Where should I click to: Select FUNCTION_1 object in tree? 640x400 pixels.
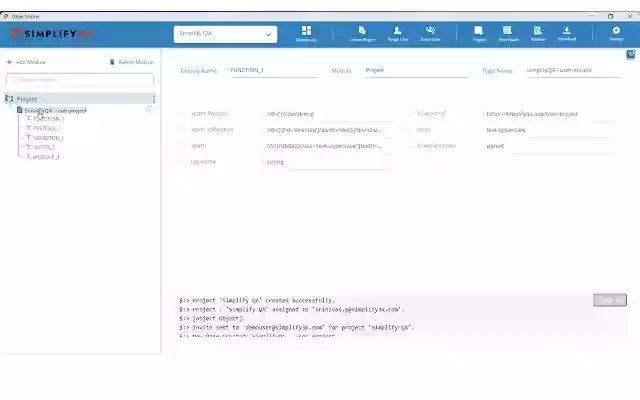pos(48,119)
